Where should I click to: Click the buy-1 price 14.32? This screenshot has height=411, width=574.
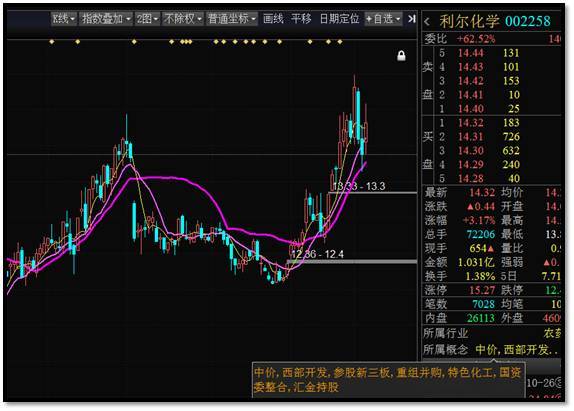(x=471, y=123)
